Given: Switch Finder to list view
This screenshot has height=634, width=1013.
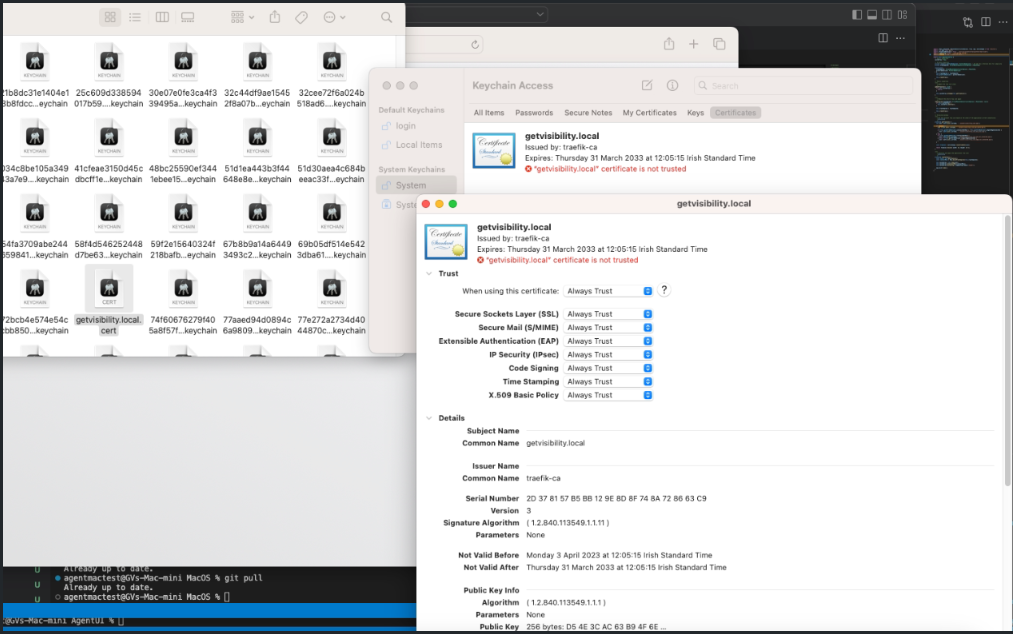Looking at the screenshot, I should 135,18.
